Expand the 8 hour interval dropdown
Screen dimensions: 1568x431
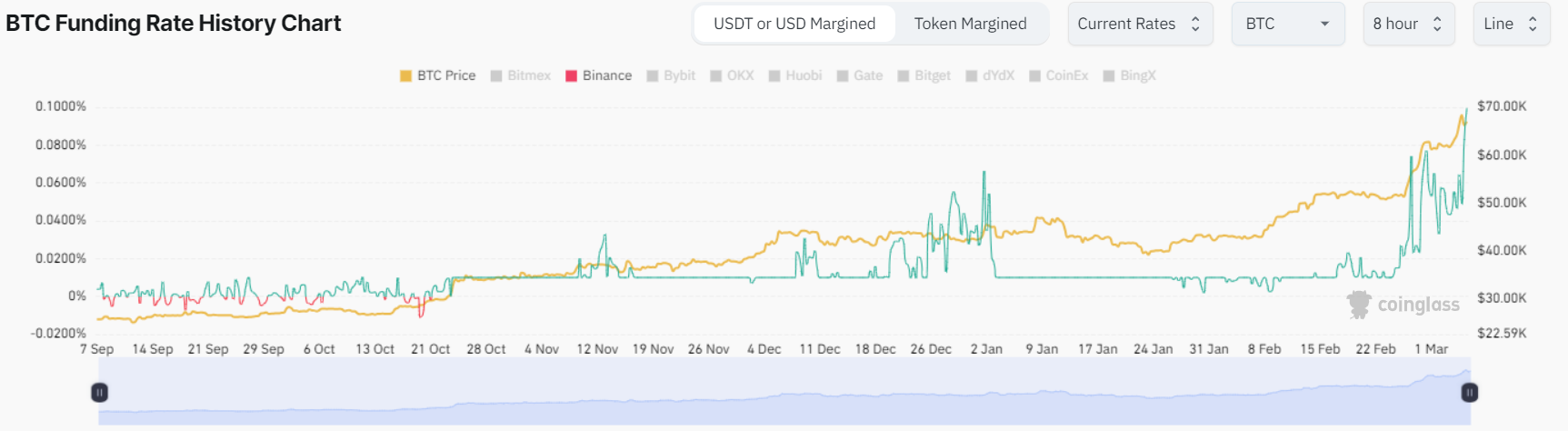click(1408, 24)
